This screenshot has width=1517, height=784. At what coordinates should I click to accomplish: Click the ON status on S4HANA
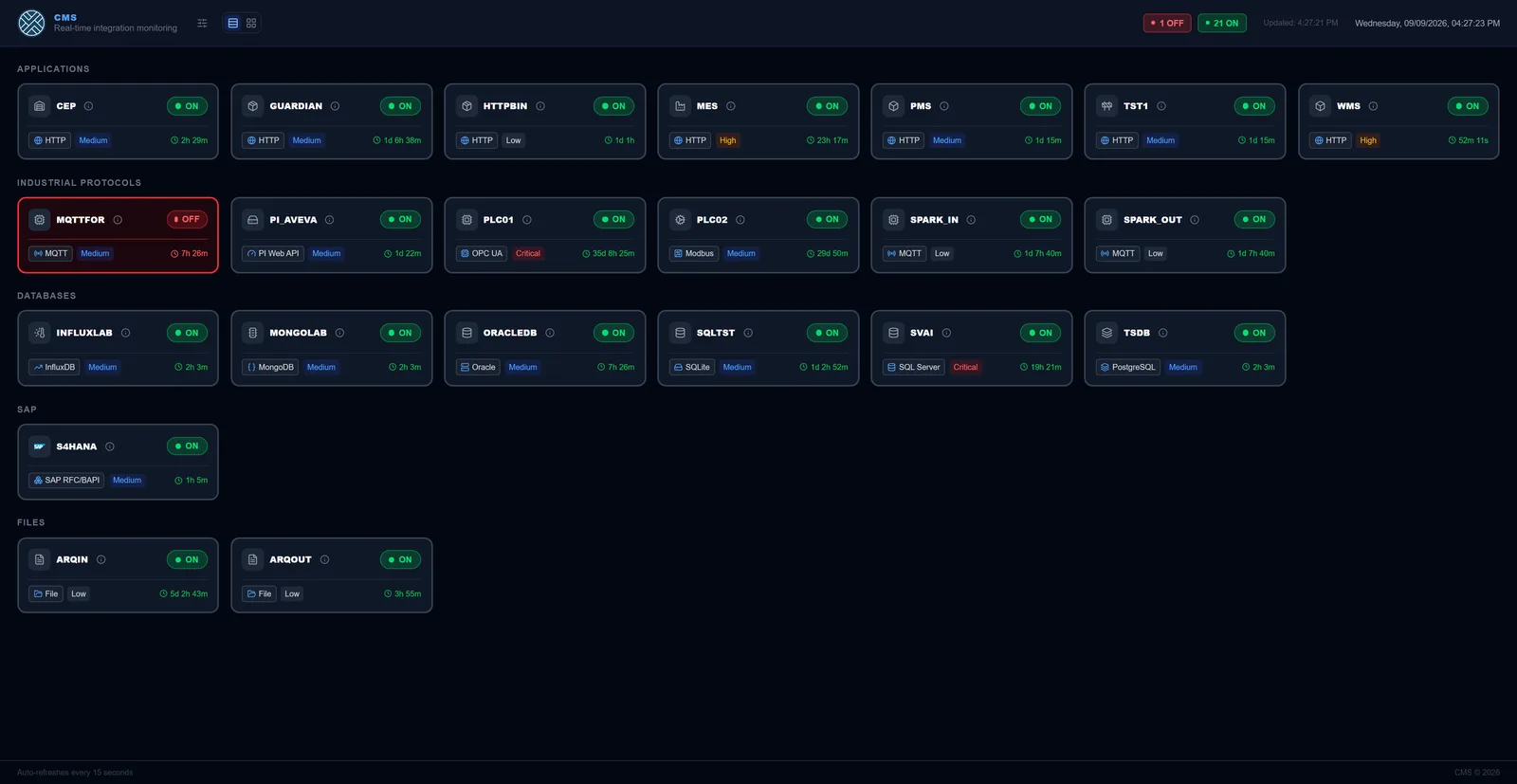pyautogui.click(x=187, y=446)
